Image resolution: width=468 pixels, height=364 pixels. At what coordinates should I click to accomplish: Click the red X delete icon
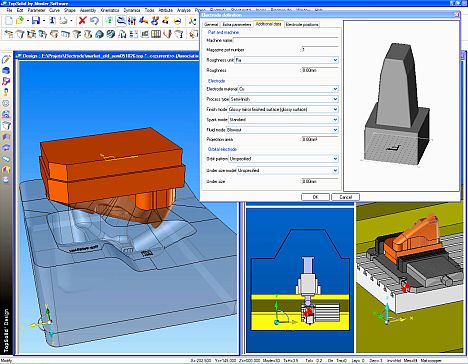click(82, 21)
